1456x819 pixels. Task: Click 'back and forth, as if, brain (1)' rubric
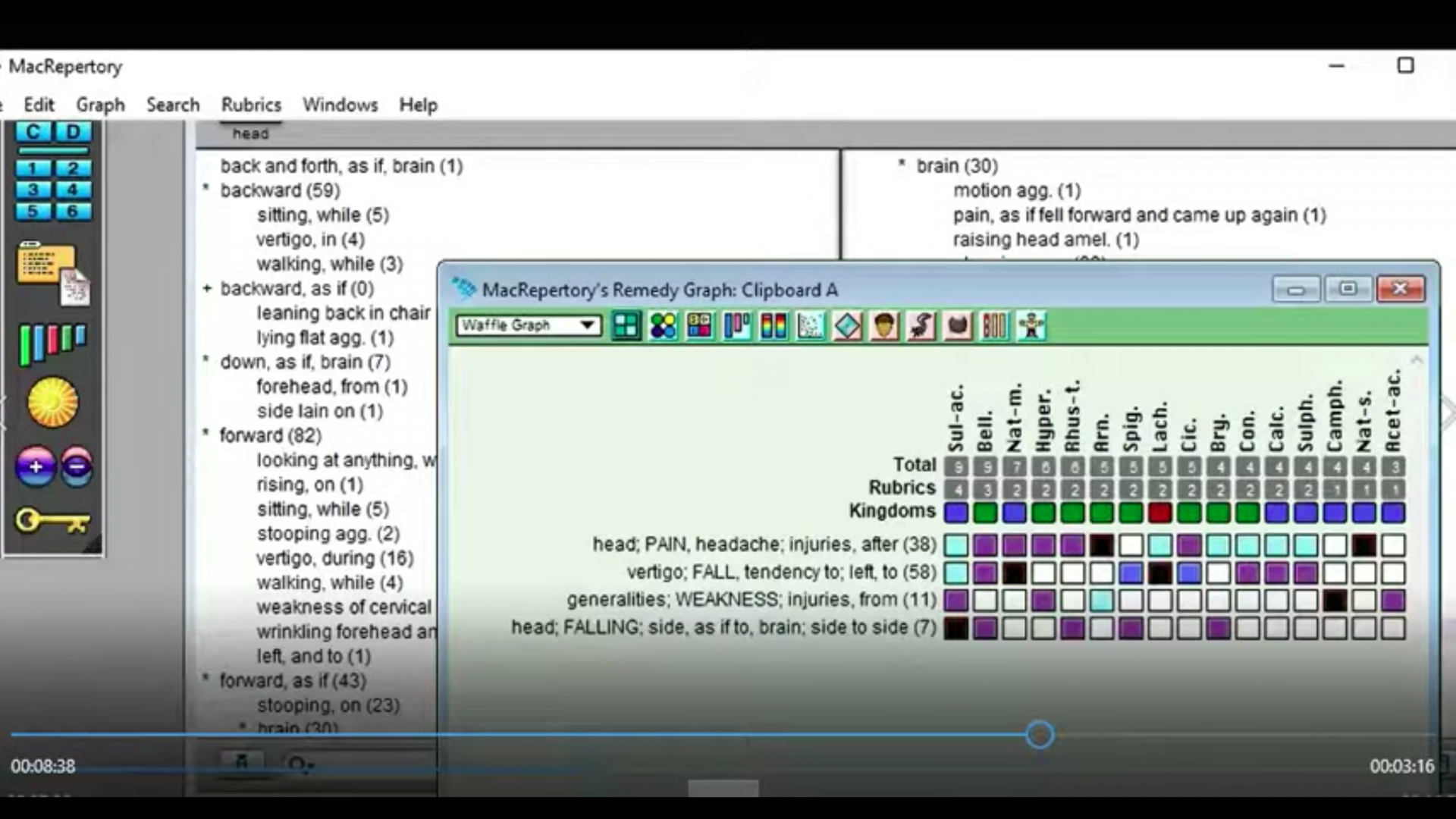click(x=341, y=166)
